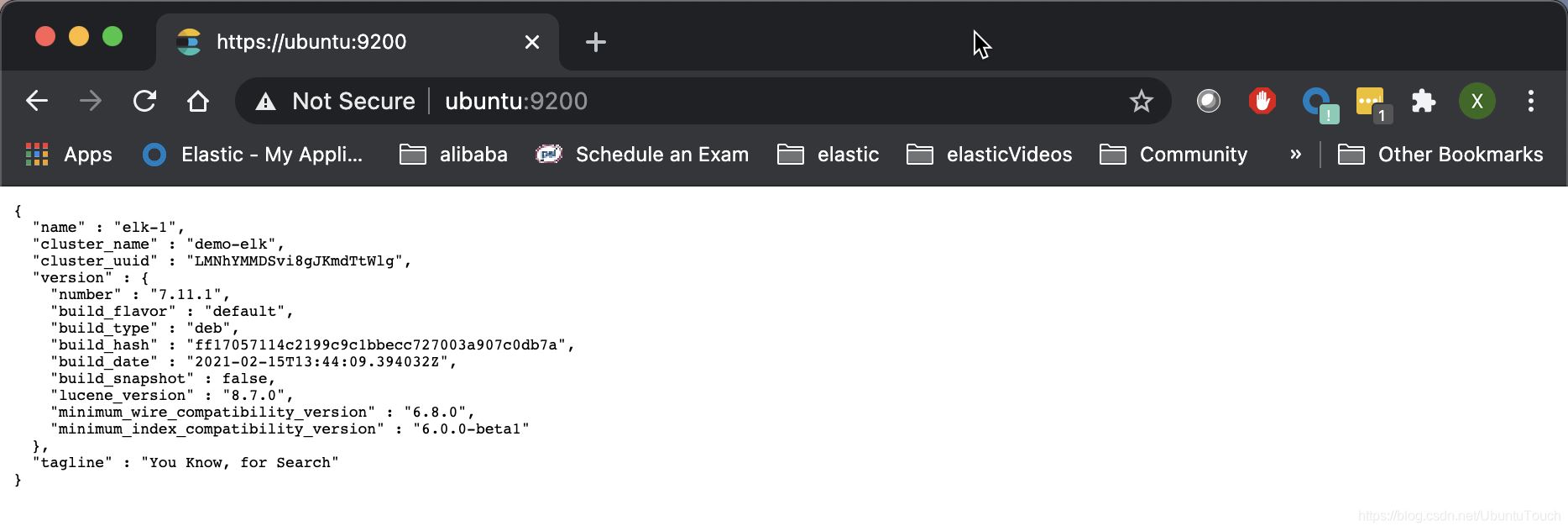
Task: Click the browser back arrow
Action: point(37,101)
